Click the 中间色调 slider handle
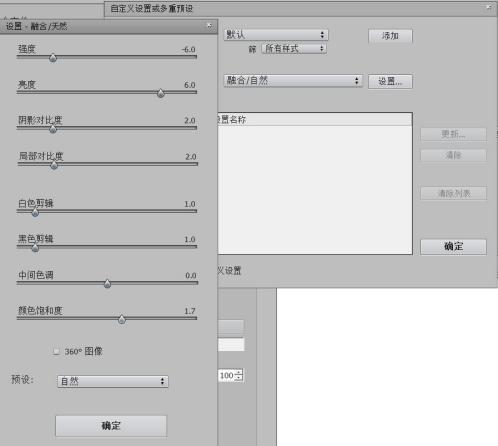The width and height of the screenshot is (498, 446). point(107,284)
